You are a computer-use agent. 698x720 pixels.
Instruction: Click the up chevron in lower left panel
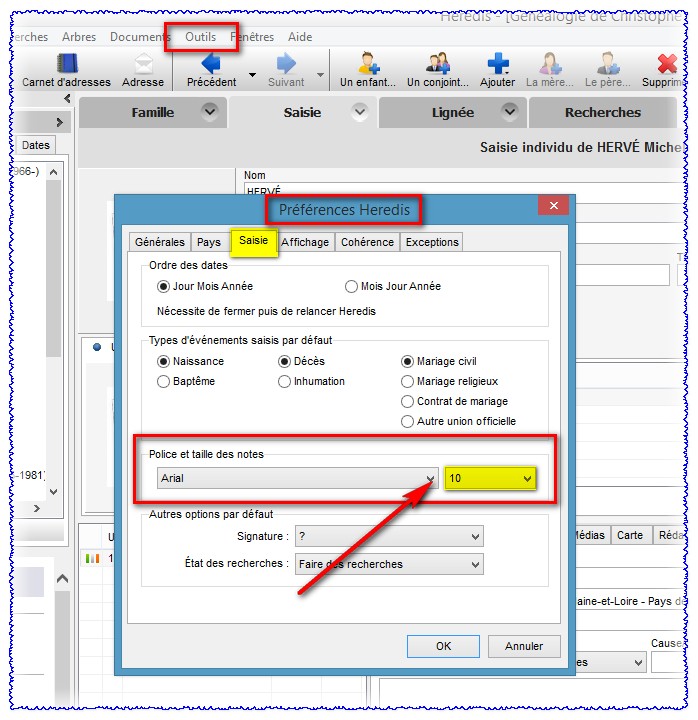pyautogui.click(x=62, y=579)
